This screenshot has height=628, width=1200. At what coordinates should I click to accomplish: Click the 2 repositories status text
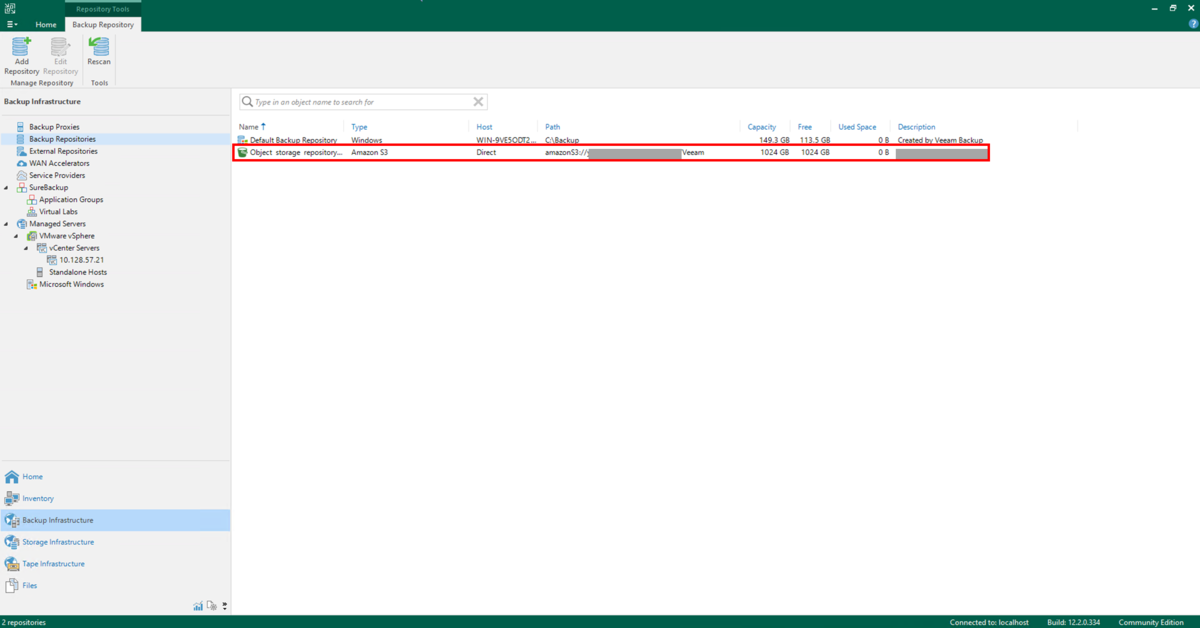click(x=24, y=622)
